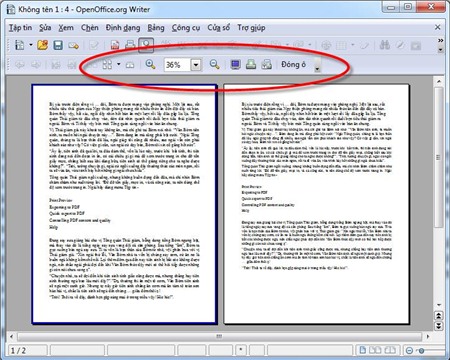Toggle the Page Preview button in the toolbar
Viewport: 450px width, 360px height.
tap(146, 45)
